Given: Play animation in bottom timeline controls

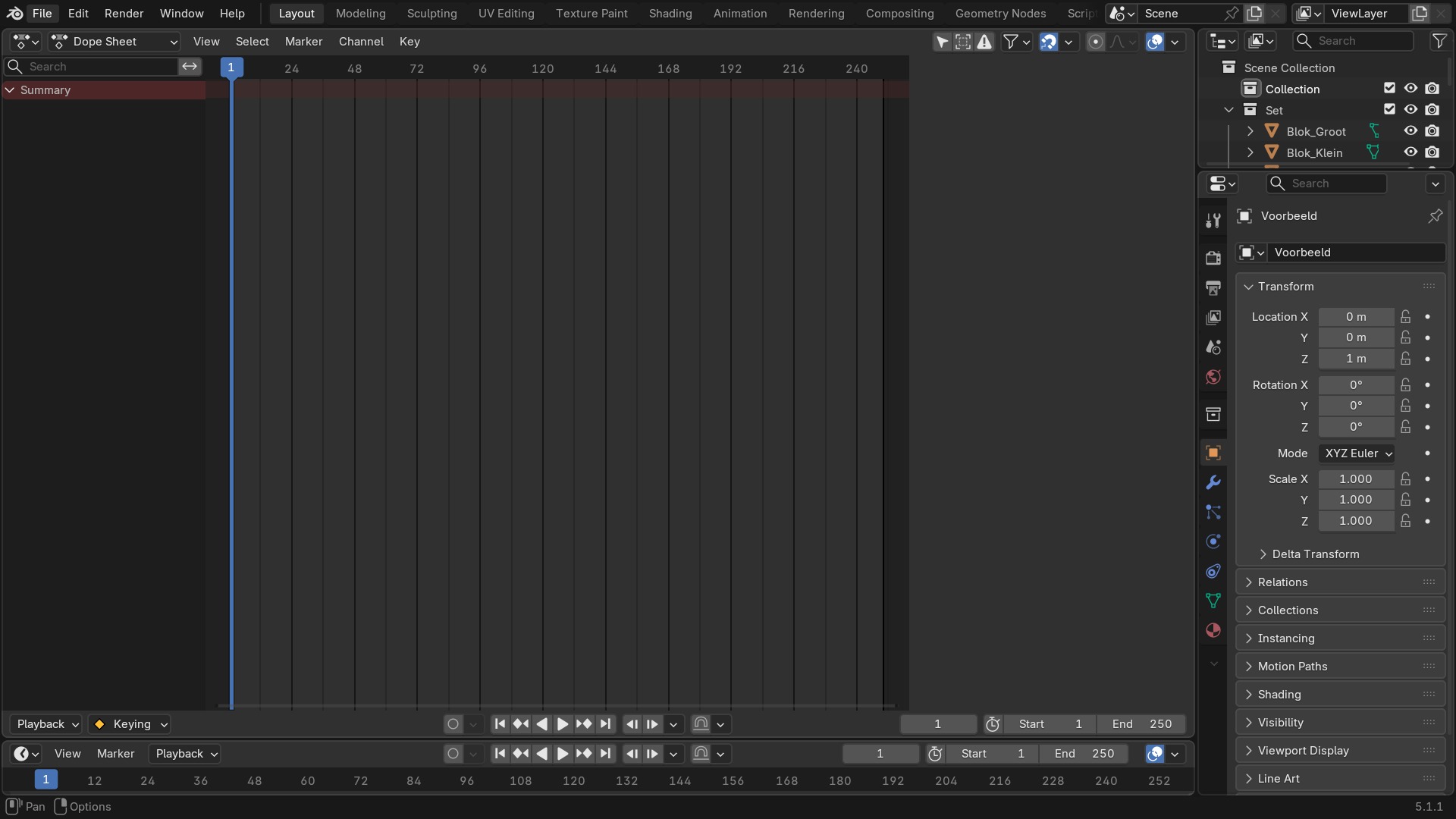Looking at the screenshot, I should 563,754.
